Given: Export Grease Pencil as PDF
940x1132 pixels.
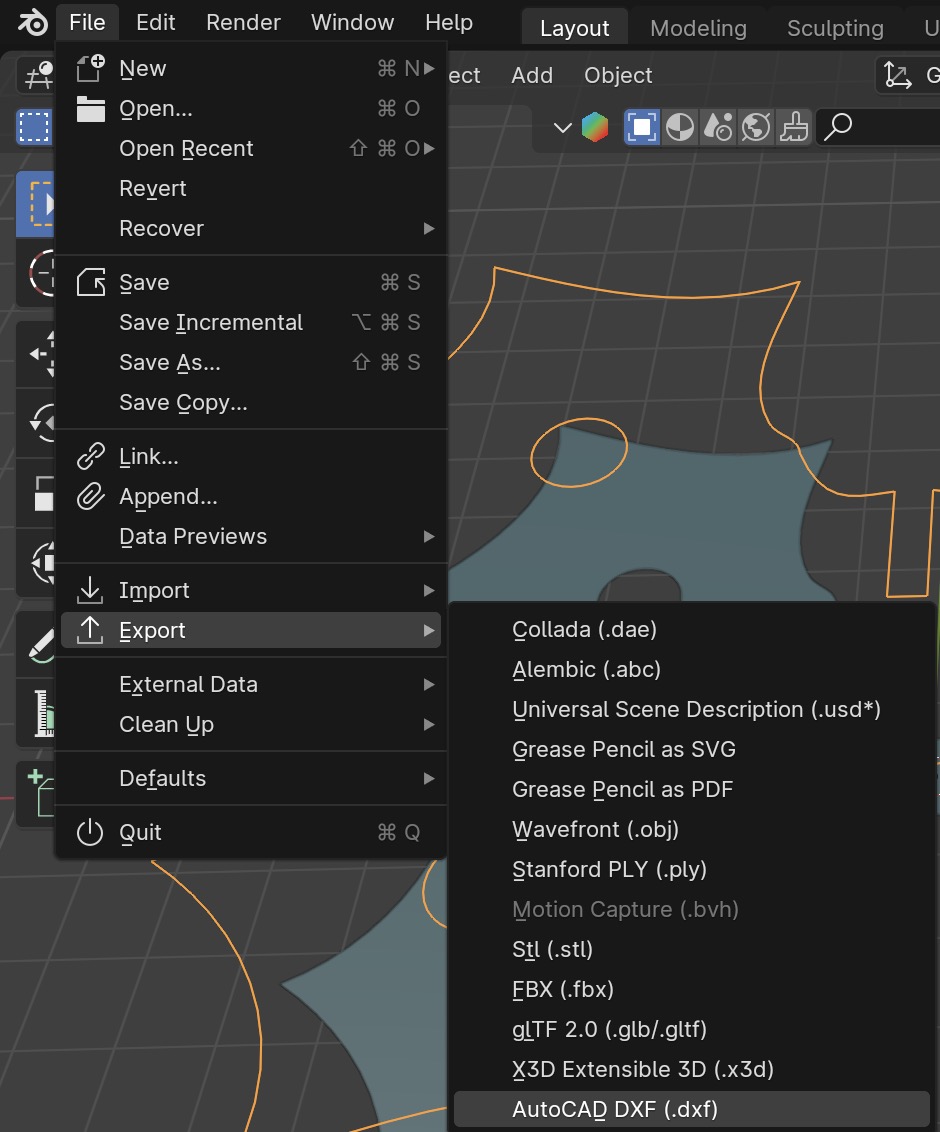Looking at the screenshot, I should click(692, 789).
